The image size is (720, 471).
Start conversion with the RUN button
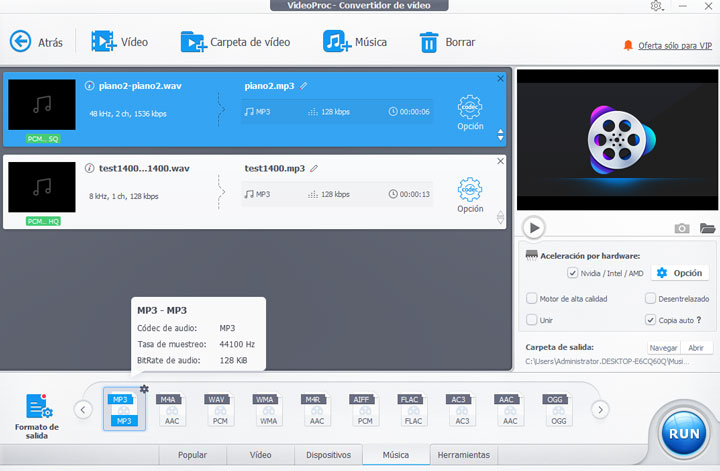684,433
